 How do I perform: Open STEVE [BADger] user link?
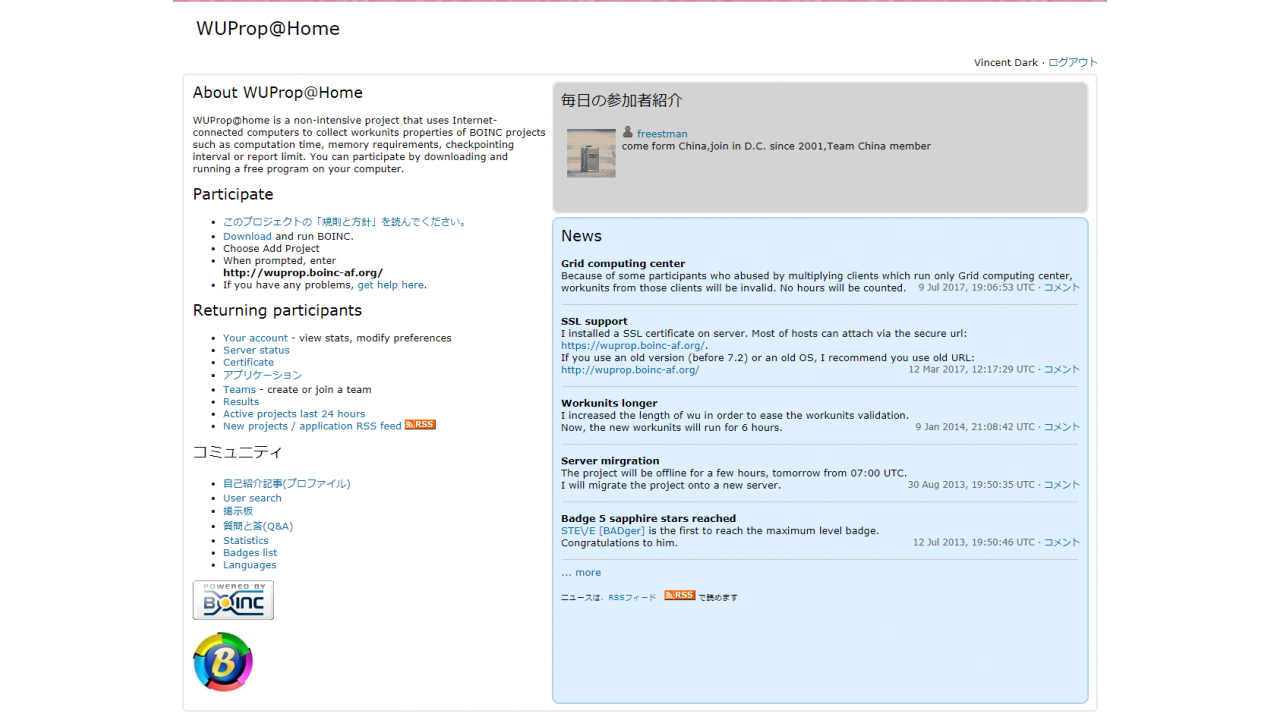coord(603,531)
